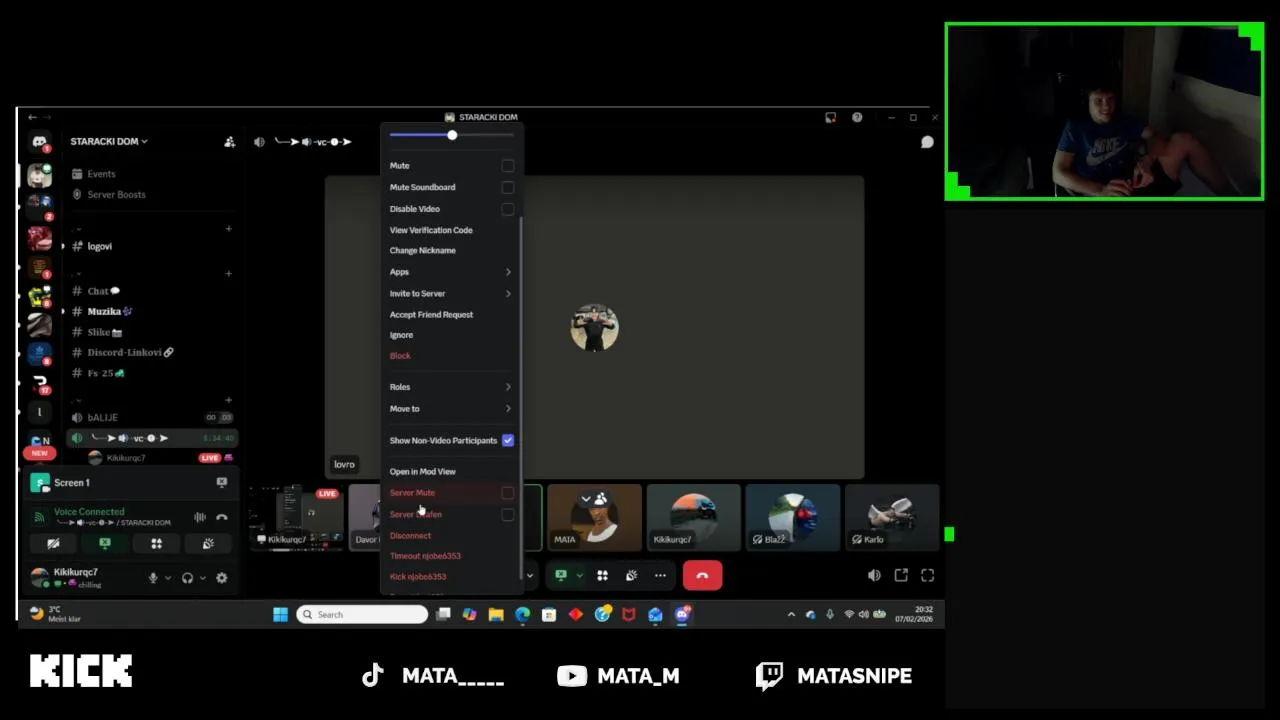Open the screen share options arrow in call bar

[x=578, y=575]
